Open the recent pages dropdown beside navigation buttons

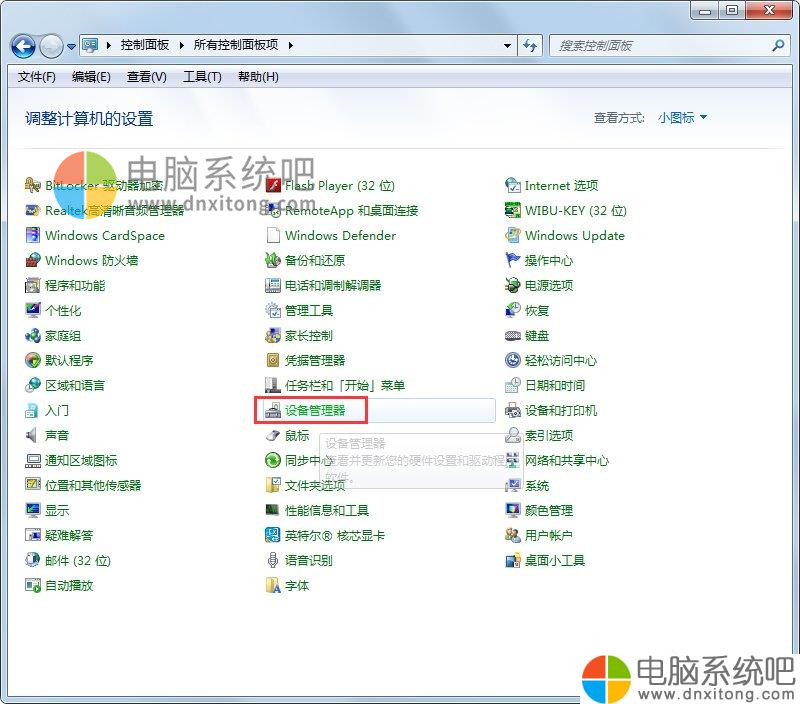[x=71, y=46]
